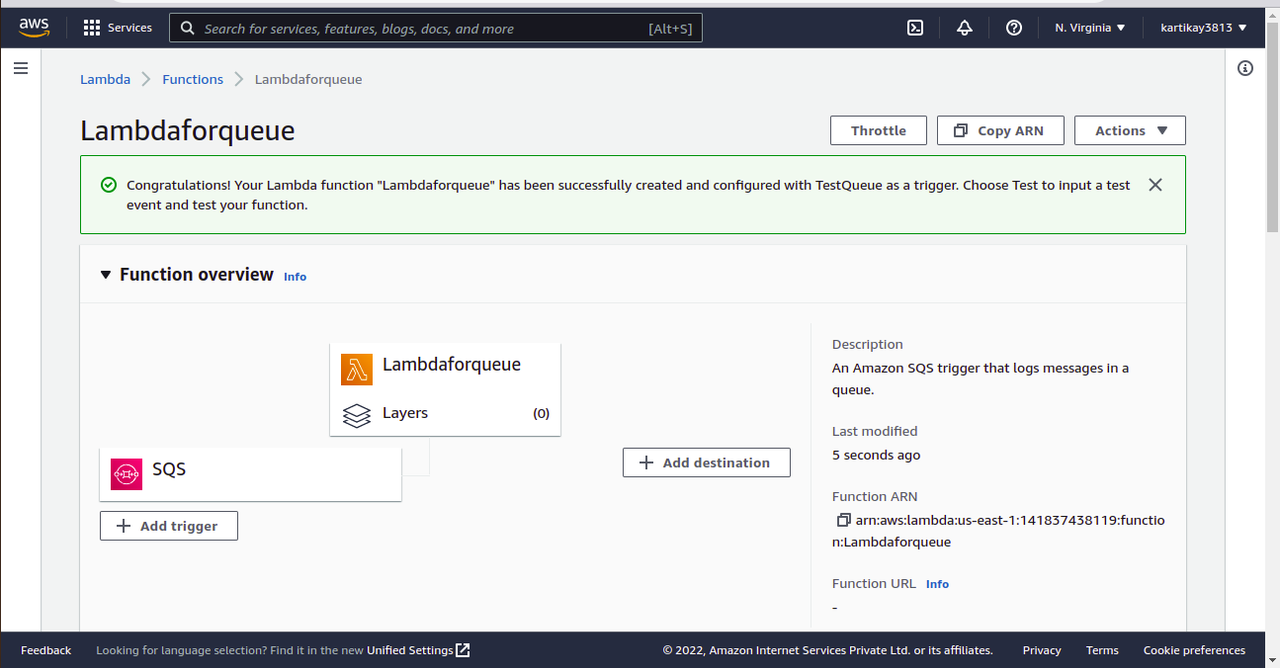Click the description text about SQS trigger
Screen dimensions: 1280x668
pos(980,379)
